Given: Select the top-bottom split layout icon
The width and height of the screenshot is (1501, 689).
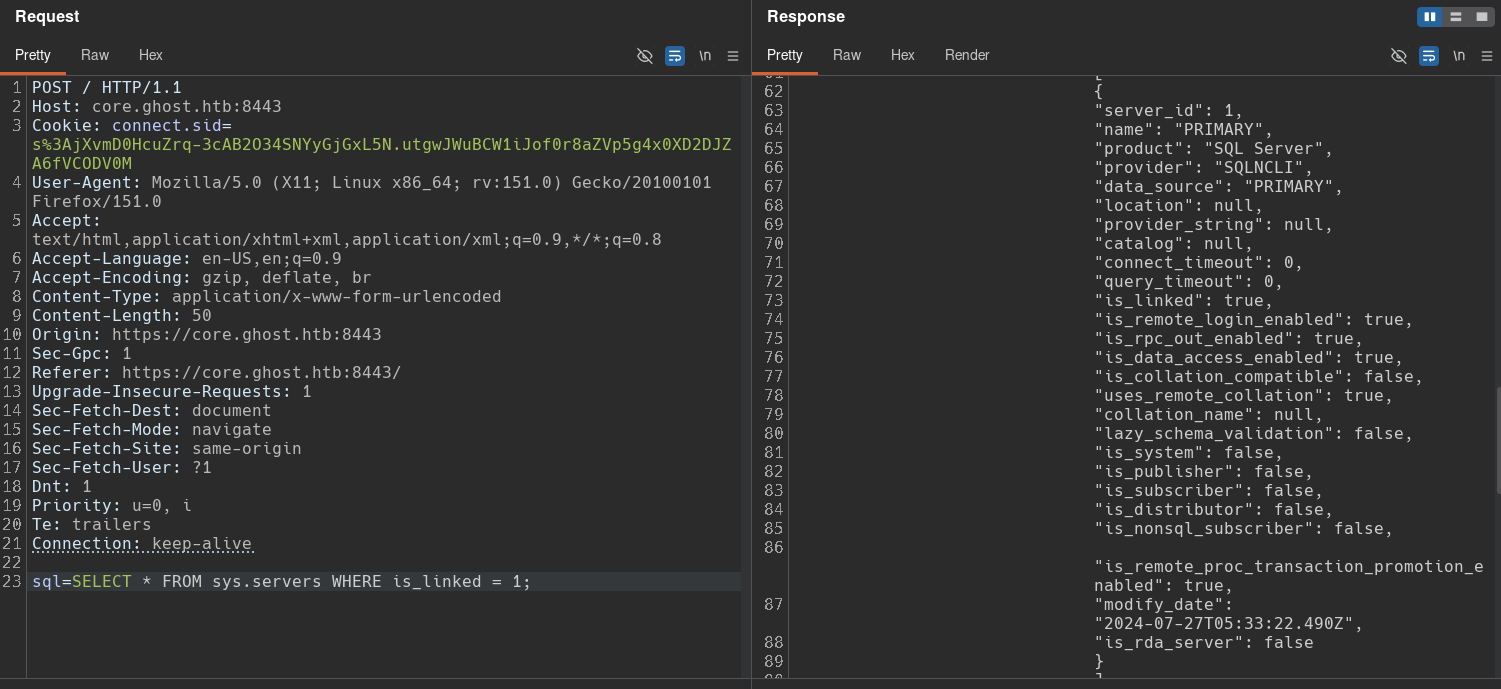Looking at the screenshot, I should pos(1456,17).
